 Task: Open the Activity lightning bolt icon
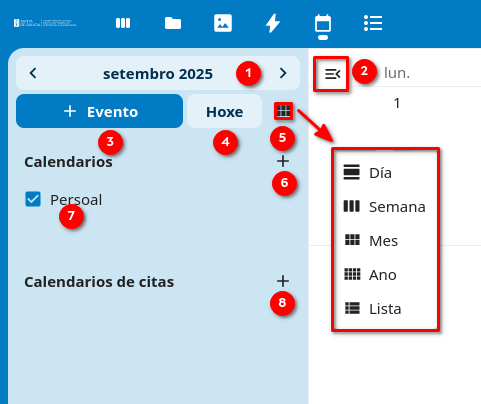coord(273,23)
